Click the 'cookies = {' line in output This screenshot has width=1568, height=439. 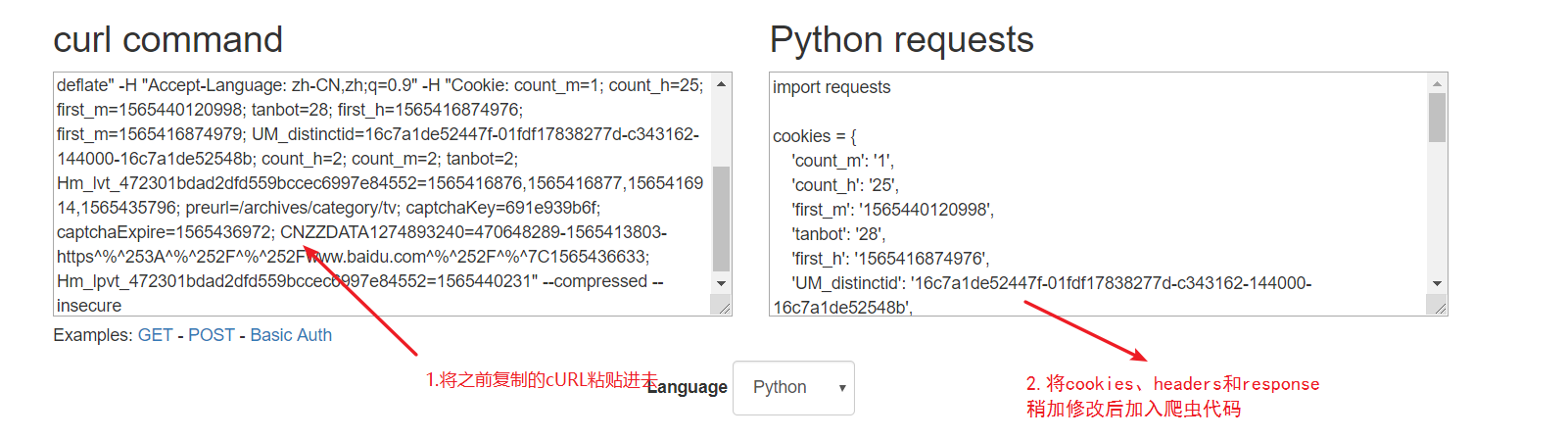point(814,136)
